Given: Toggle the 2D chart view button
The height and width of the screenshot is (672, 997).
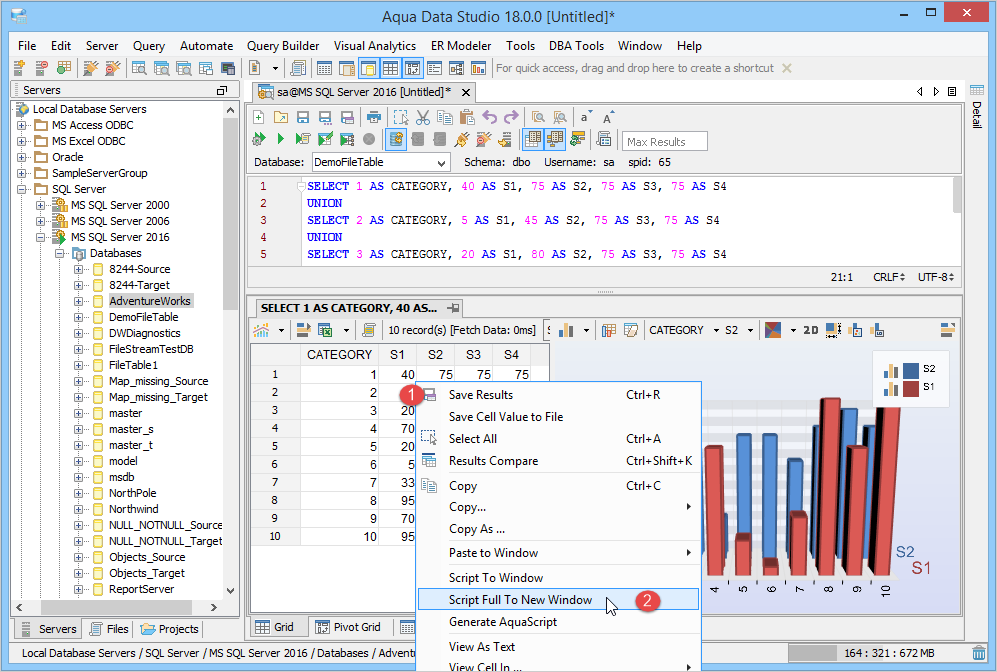Looking at the screenshot, I should click(810, 330).
